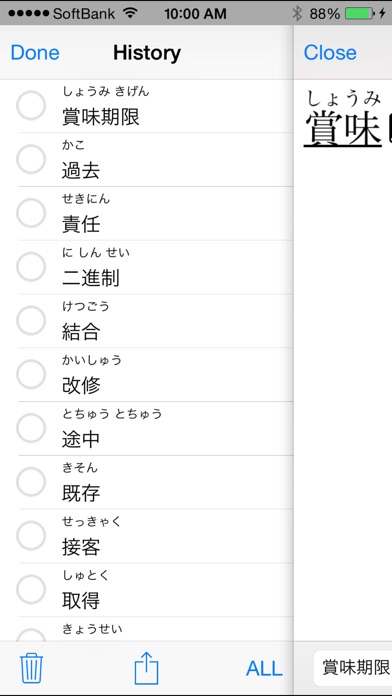Open the 取得 history entry

pos(155,590)
